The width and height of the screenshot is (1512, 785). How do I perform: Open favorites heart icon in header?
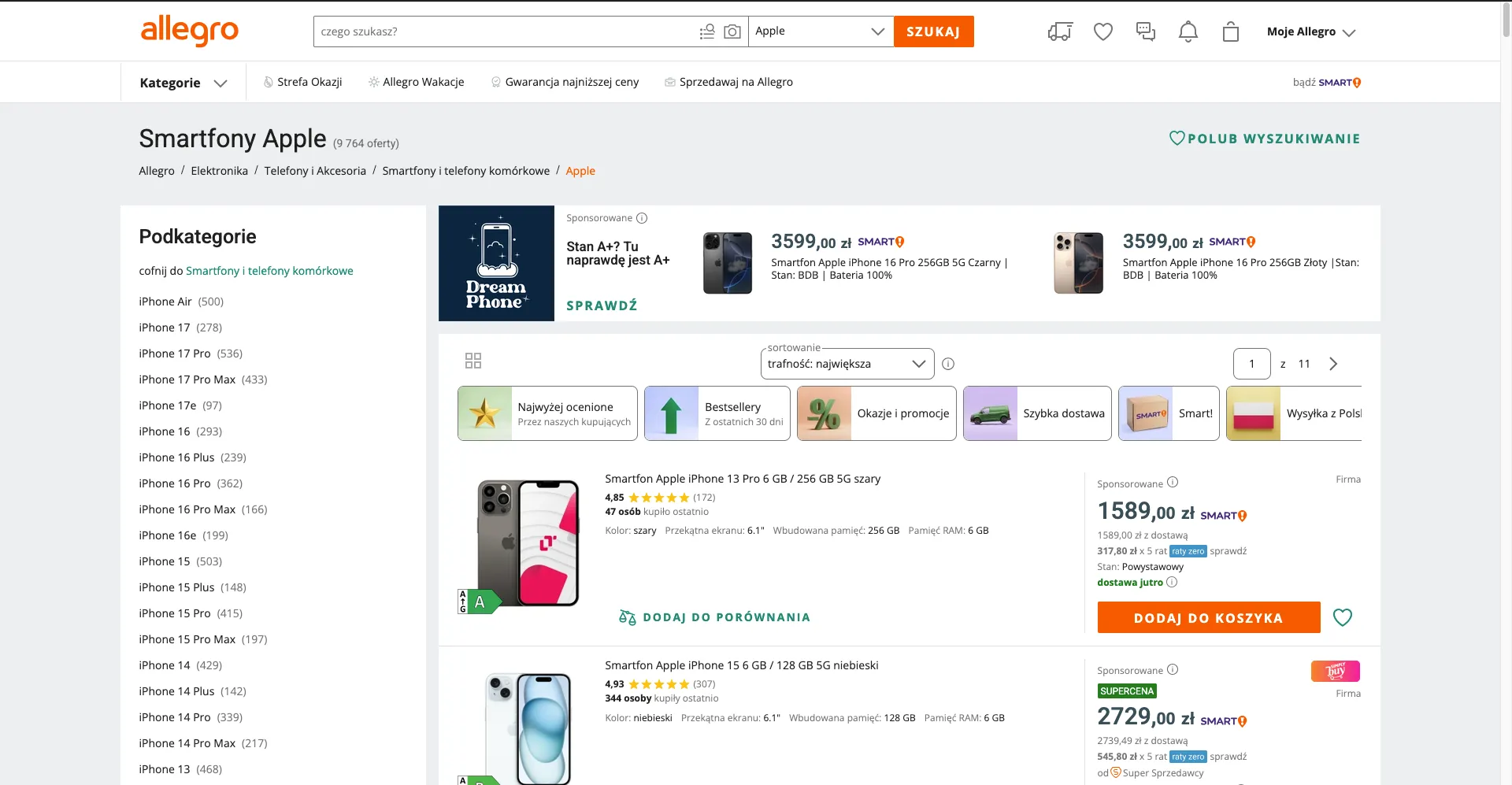(x=1103, y=31)
